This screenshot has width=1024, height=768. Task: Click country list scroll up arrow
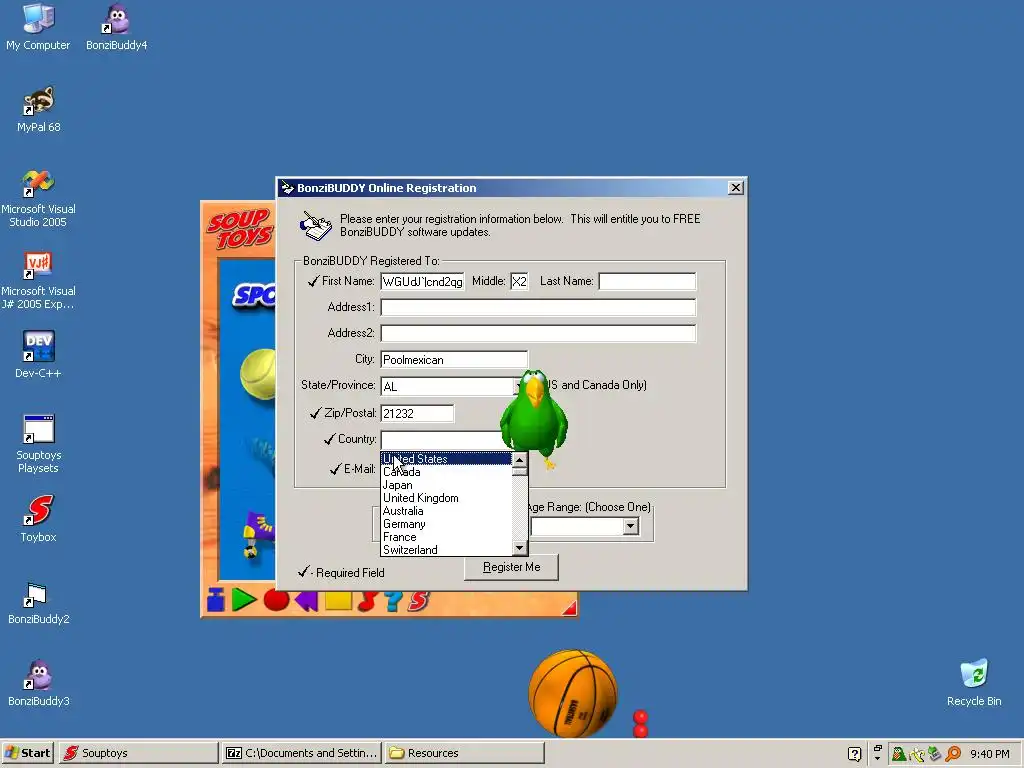(519, 460)
